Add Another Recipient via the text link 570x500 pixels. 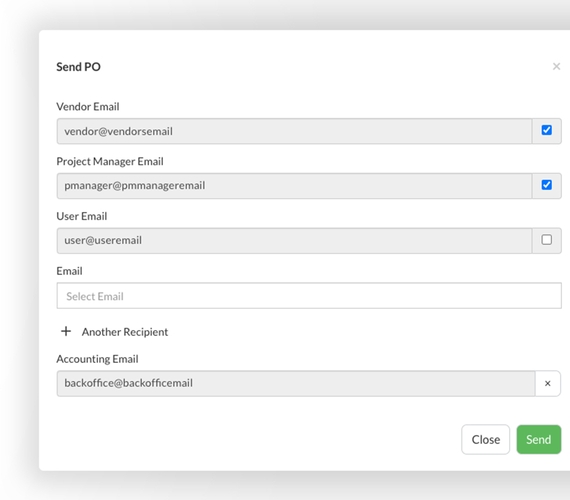pos(125,332)
